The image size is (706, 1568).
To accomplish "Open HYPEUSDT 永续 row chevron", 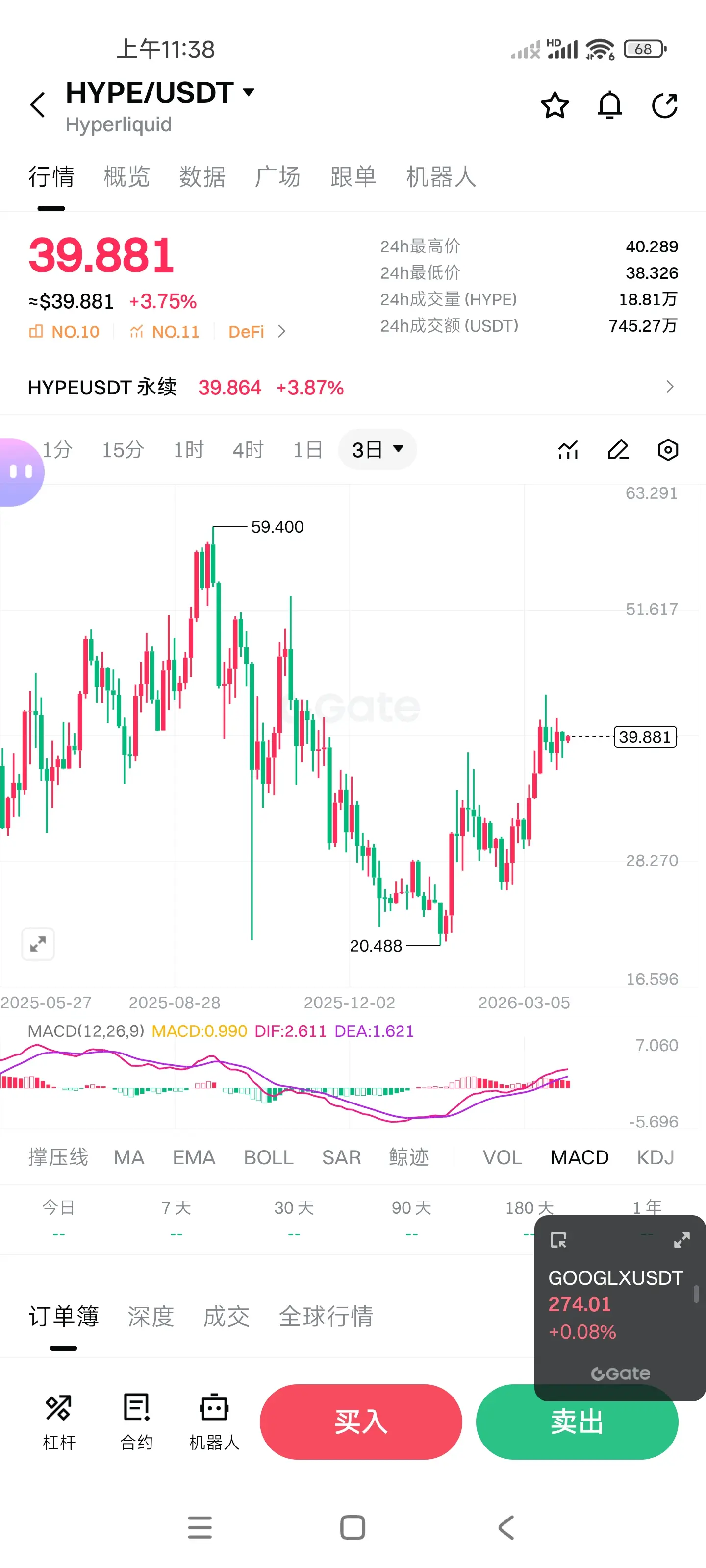I will pos(669,387).
